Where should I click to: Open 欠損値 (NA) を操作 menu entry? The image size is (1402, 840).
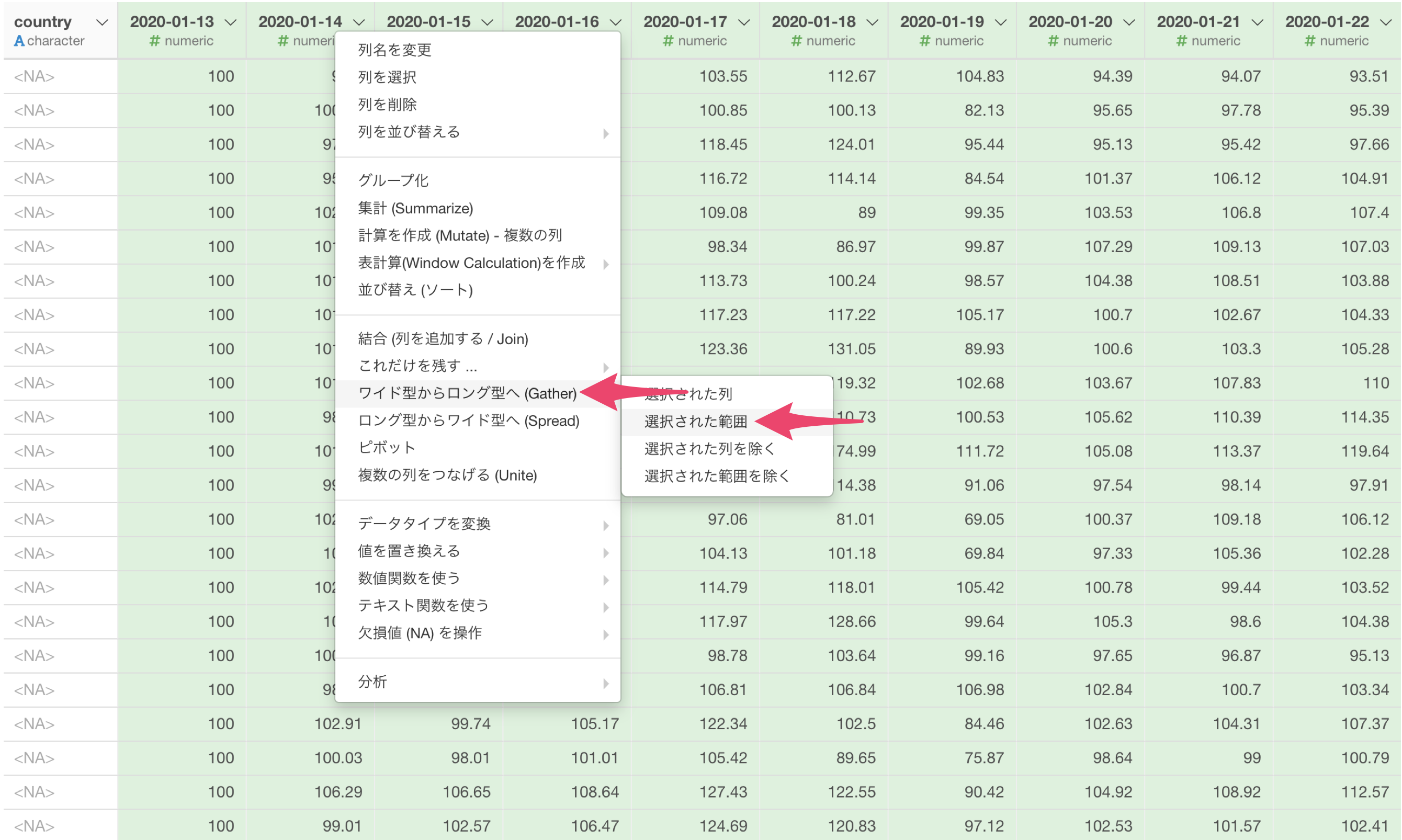pyautogui.click(x=420, y=633)
